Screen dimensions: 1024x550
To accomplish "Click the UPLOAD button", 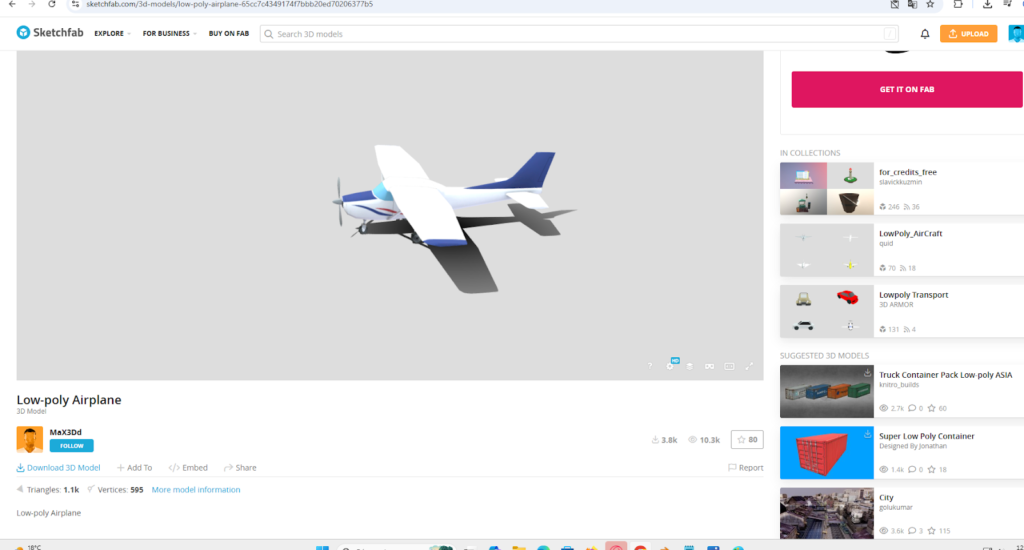I will pos(968,33).
